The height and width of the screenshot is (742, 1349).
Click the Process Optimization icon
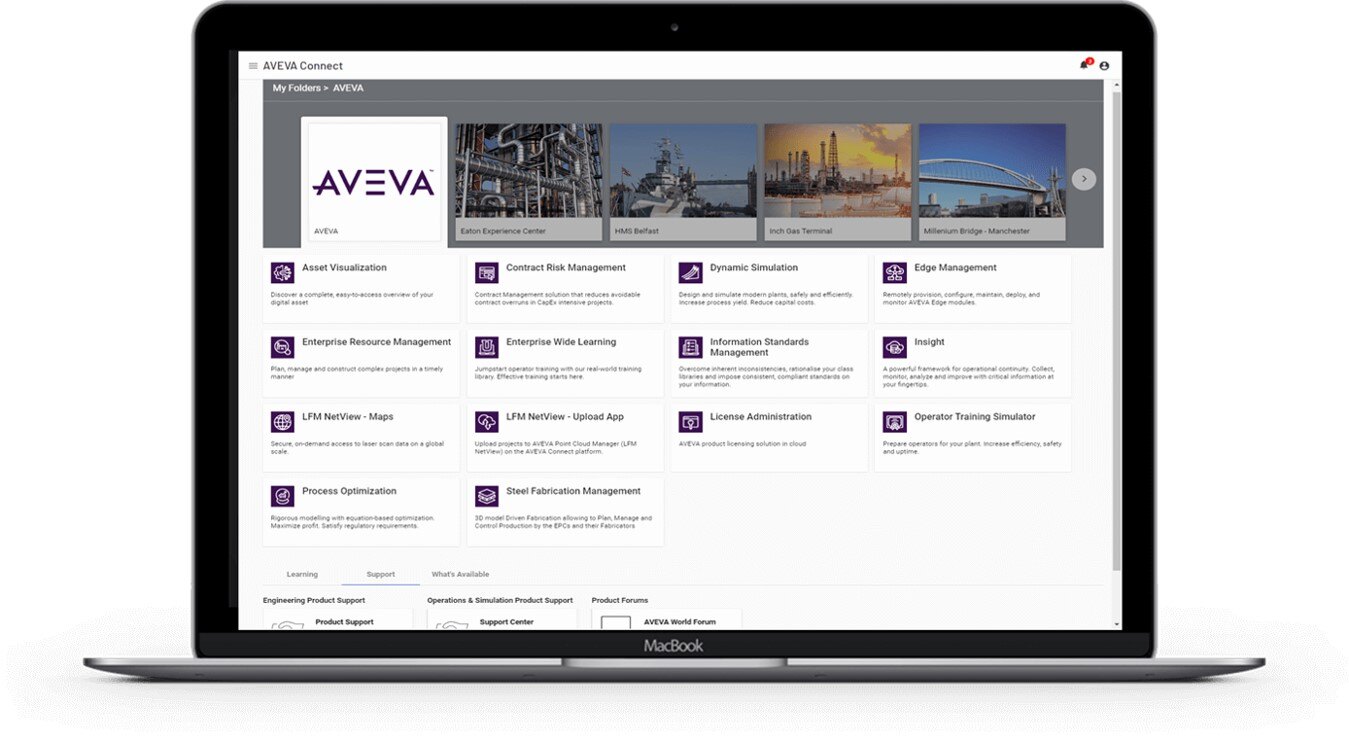pyautogui.click(x=283, y=496)
